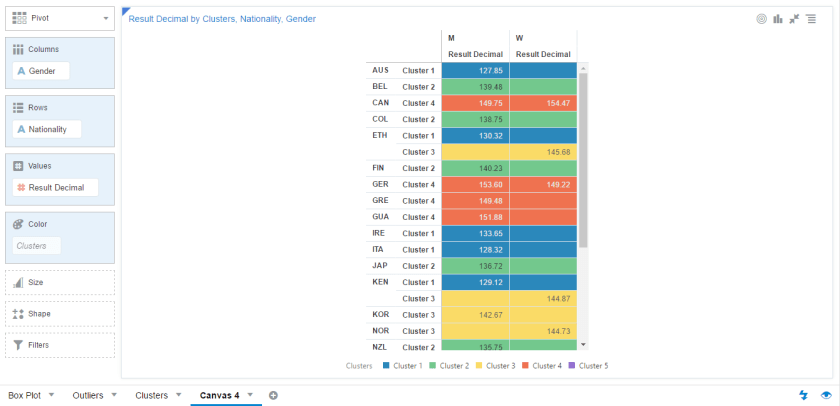Click the table's vertical scrollbar down arrow
Viewport: 840px width, 406px height.
click(x=583, y=343)
